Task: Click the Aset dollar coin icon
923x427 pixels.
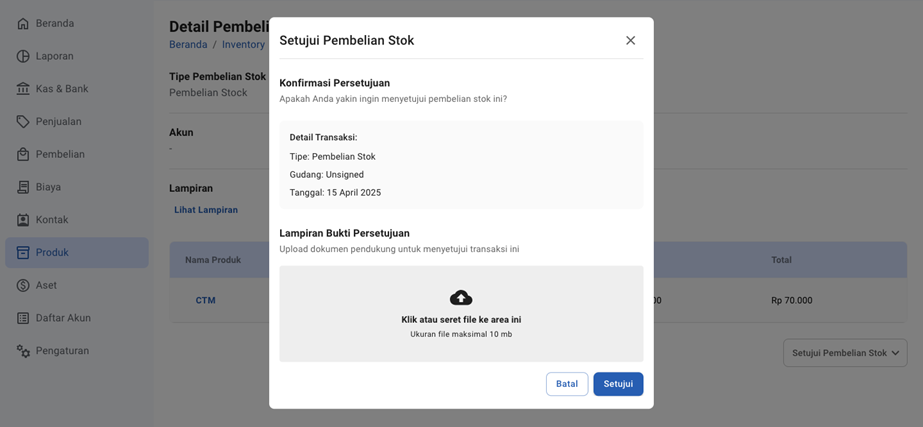Action: click(23, 285)
